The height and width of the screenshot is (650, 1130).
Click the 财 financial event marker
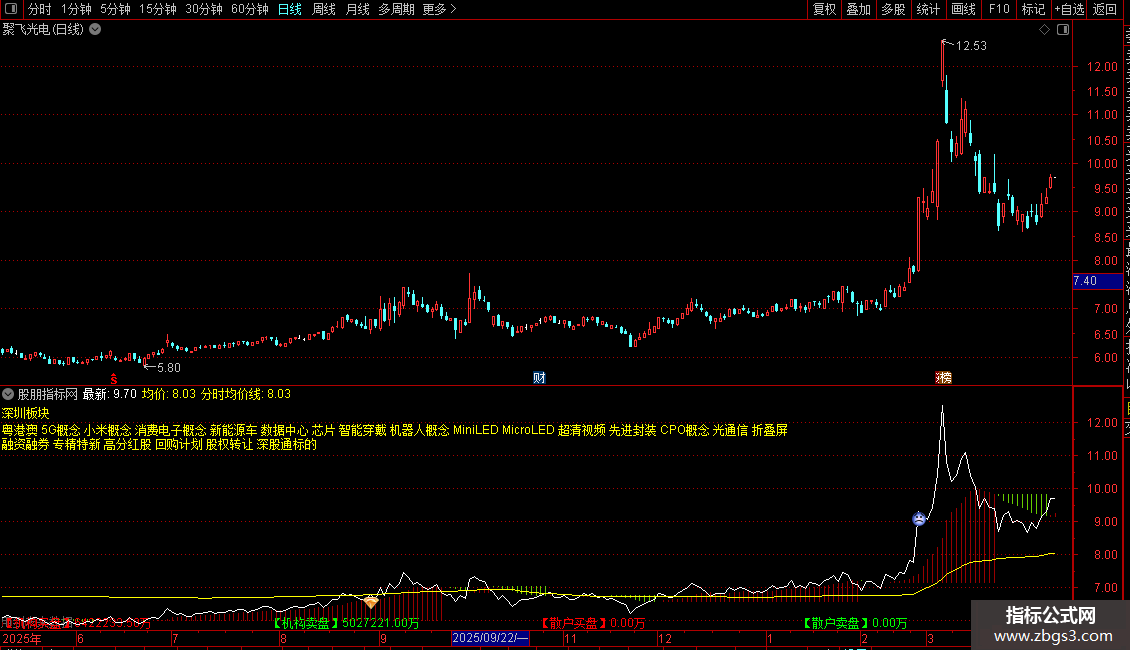coord(539,378)
